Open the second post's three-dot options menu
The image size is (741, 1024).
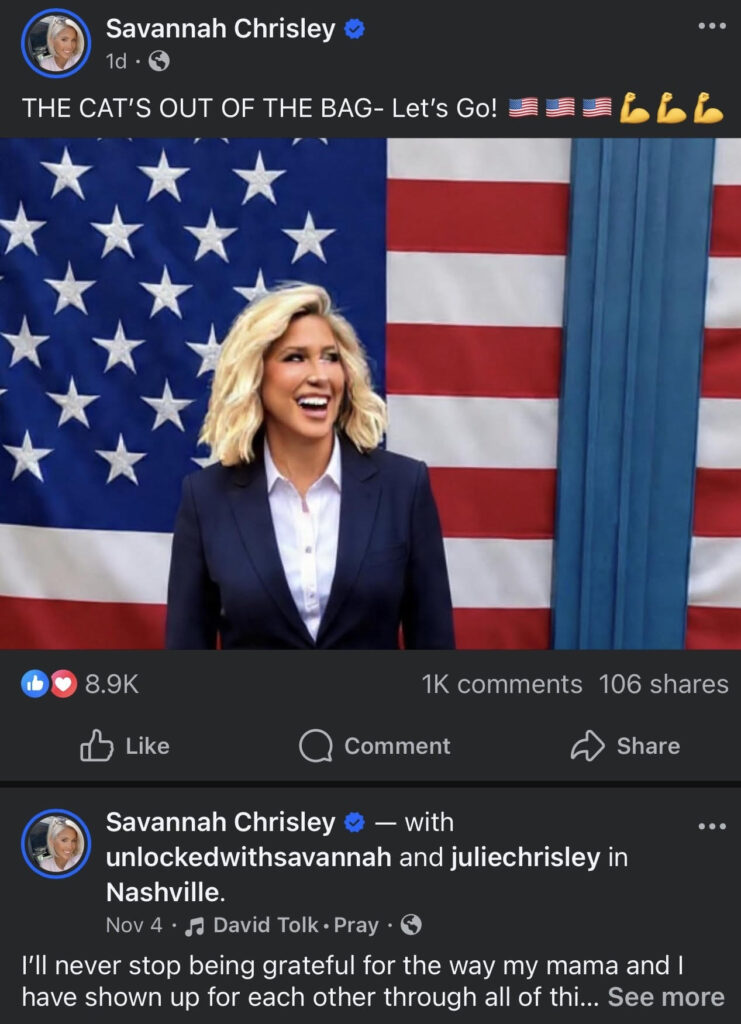pos(711,826)
